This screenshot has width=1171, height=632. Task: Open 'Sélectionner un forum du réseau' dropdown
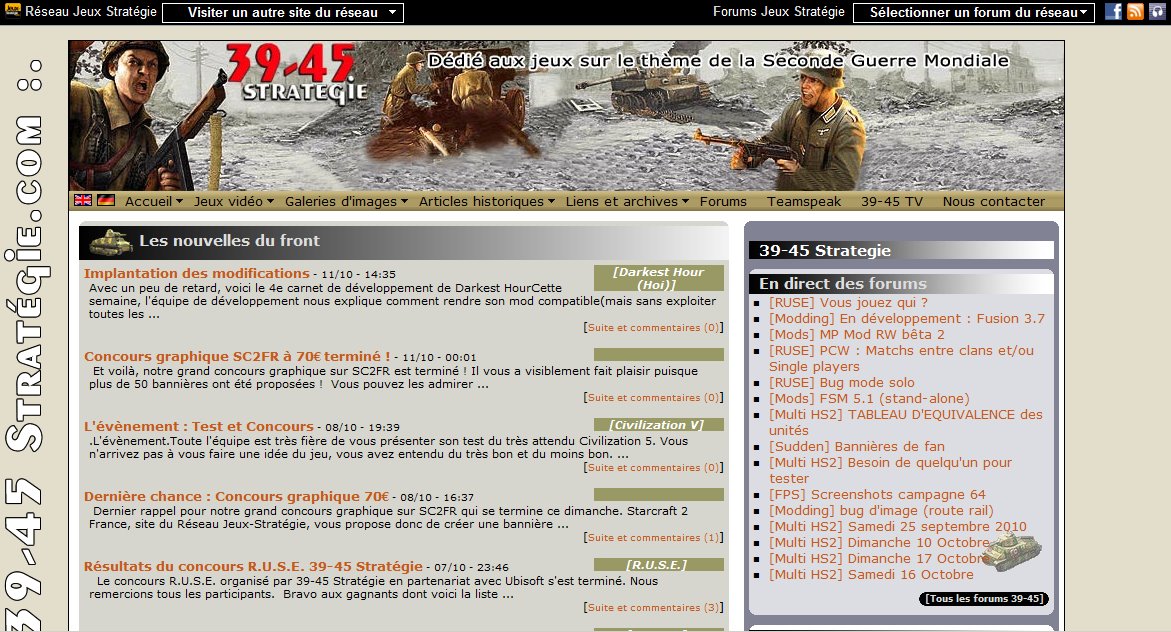pyautogui.click(x=973, y=13)
